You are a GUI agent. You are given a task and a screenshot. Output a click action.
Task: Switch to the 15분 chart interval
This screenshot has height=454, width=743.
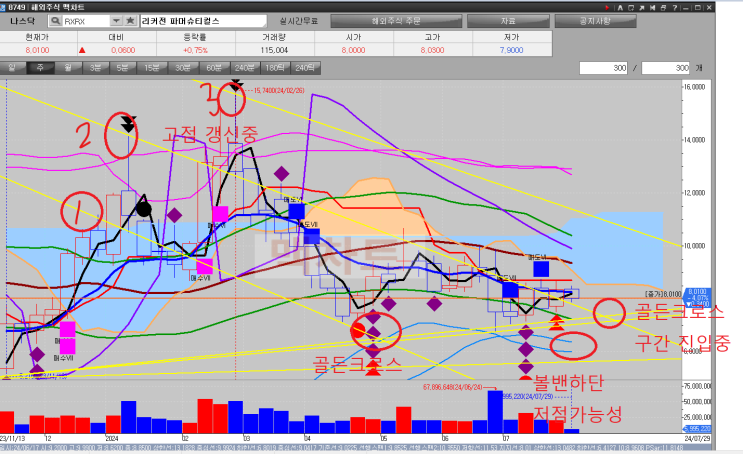[152, 68]
